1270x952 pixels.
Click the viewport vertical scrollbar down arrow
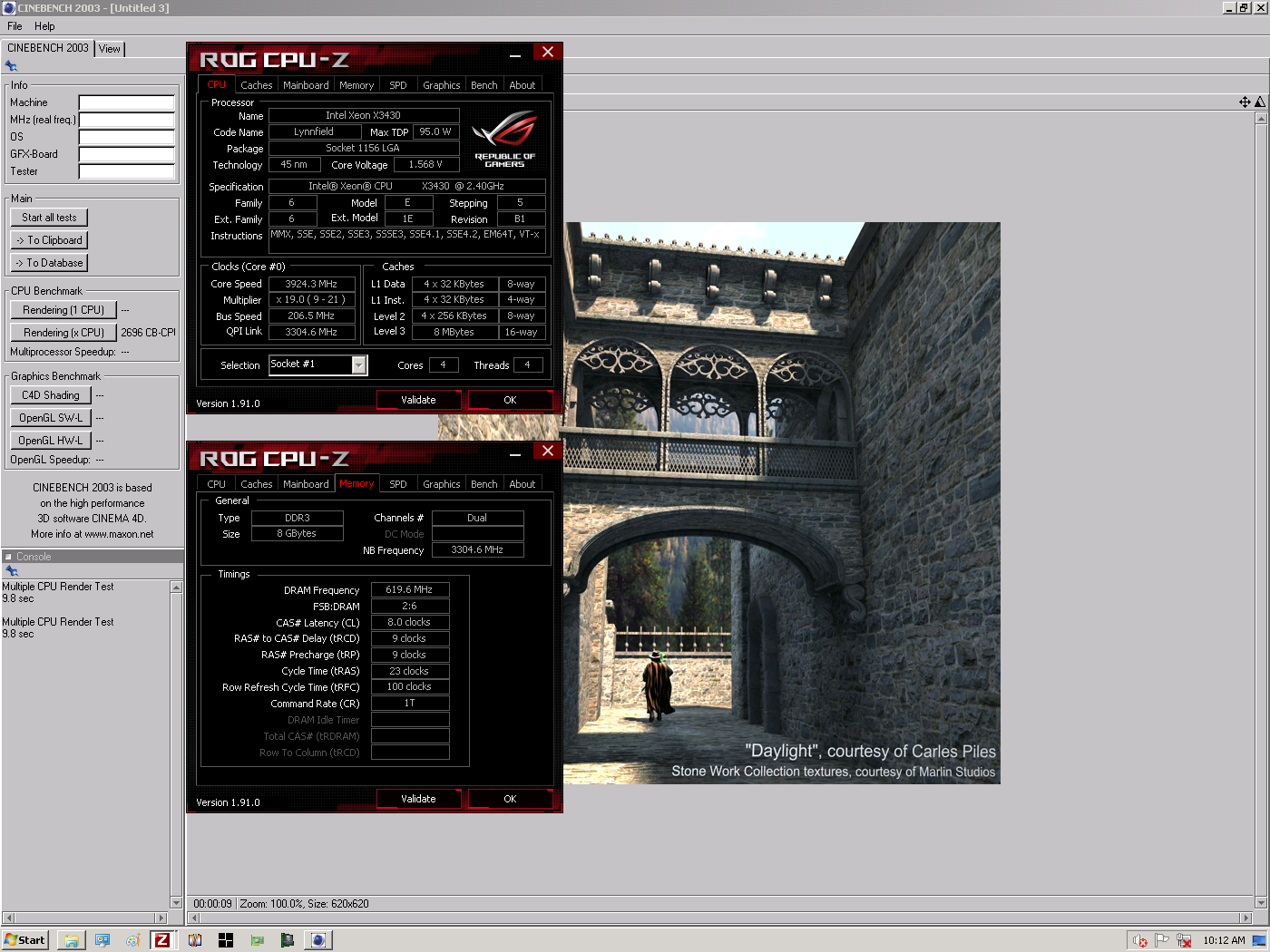1260,903
